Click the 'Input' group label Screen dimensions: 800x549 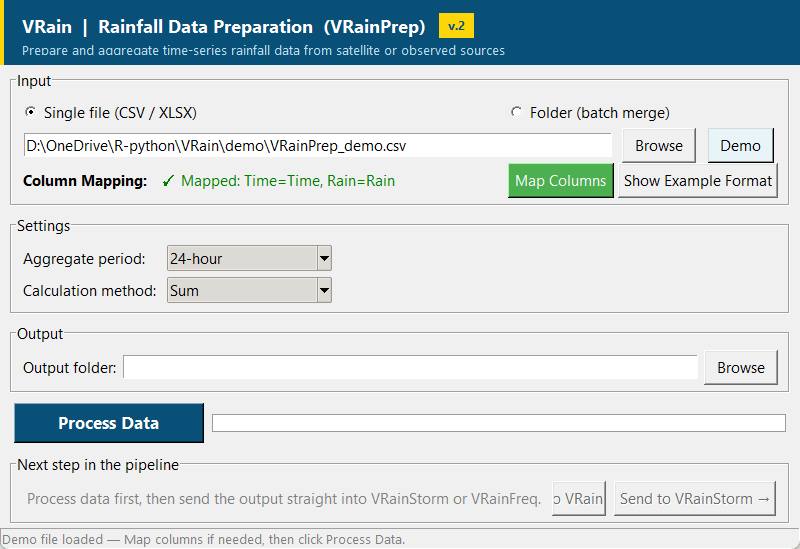(34, 81)
